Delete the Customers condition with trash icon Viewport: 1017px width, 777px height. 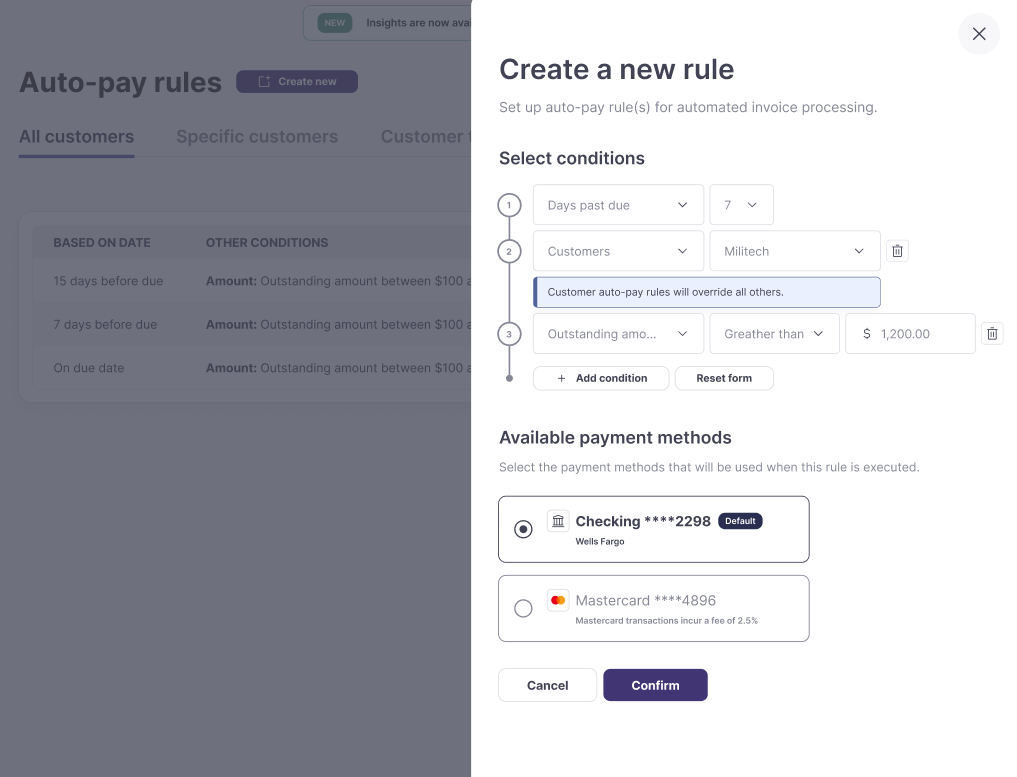897,251
